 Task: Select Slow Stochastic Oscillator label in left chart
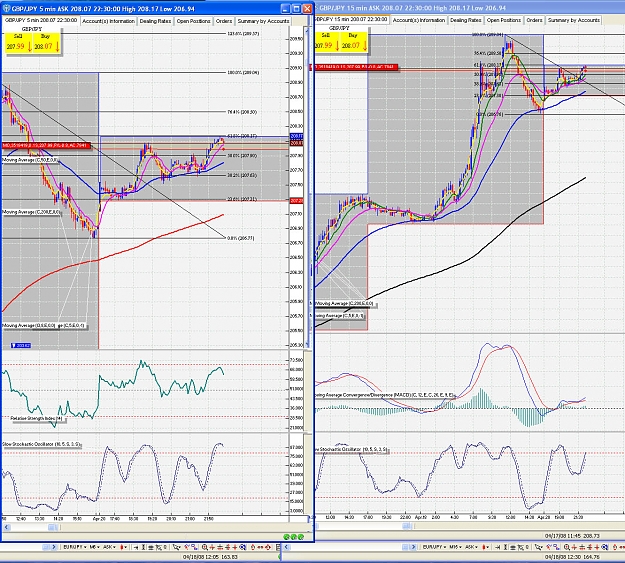(x=41, y=444)
